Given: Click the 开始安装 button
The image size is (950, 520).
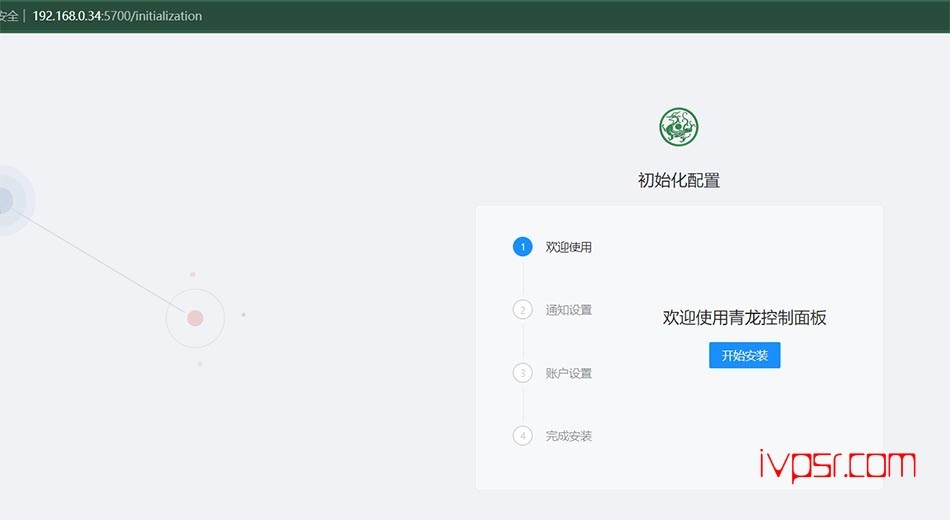Looking at the screenshot, I should click(745, 355).
